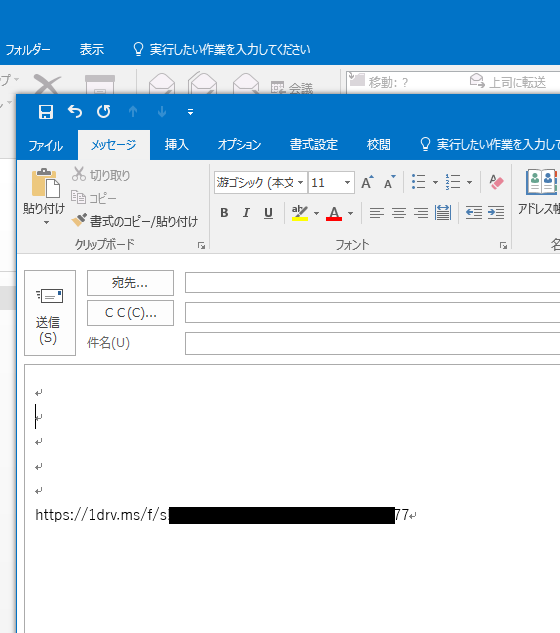Click into the 宛先 recipient field
Viewport: 560px width, 633px height.
point(372,283)
